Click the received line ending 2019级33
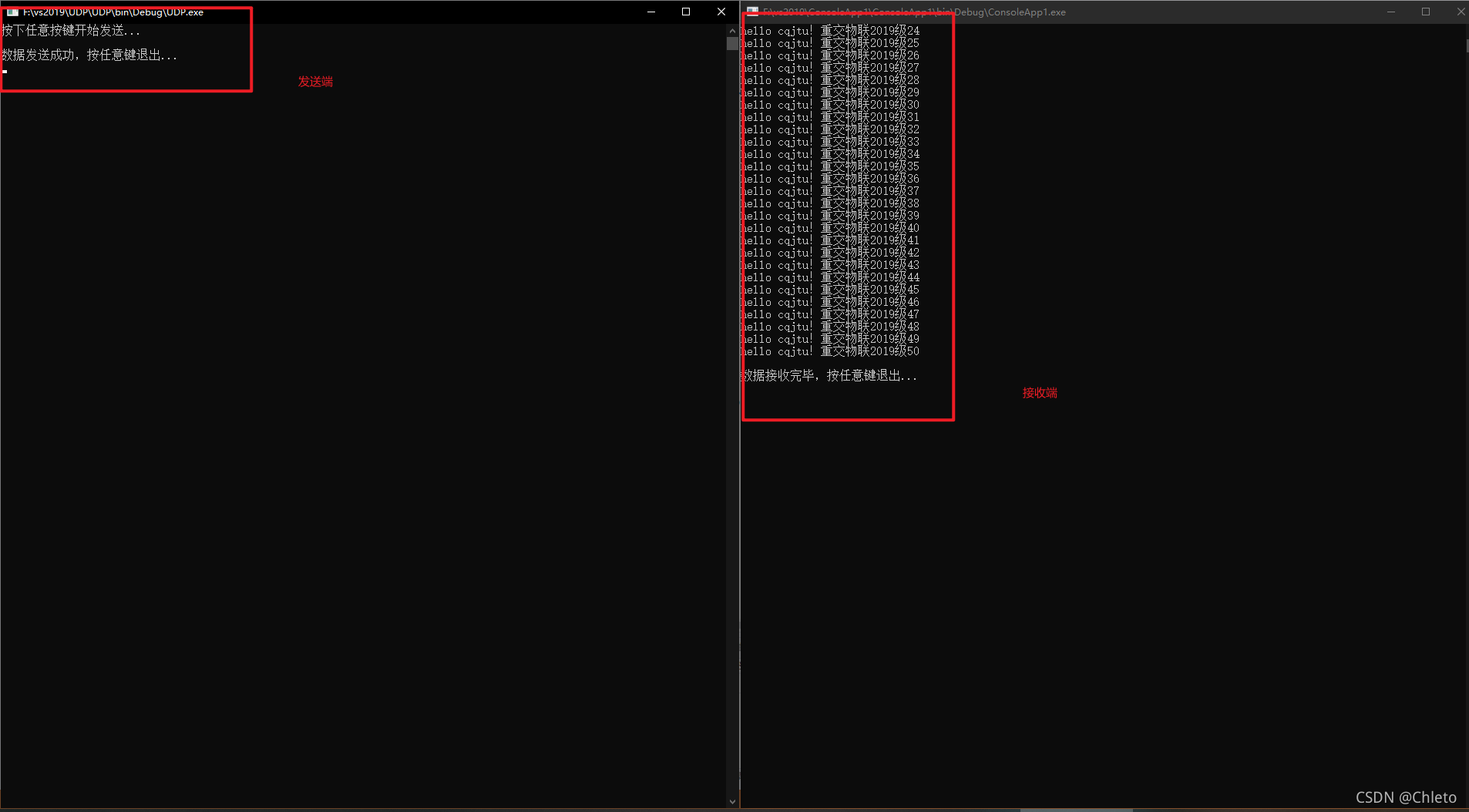1469x812 pixels. click(x=830, y=142)
